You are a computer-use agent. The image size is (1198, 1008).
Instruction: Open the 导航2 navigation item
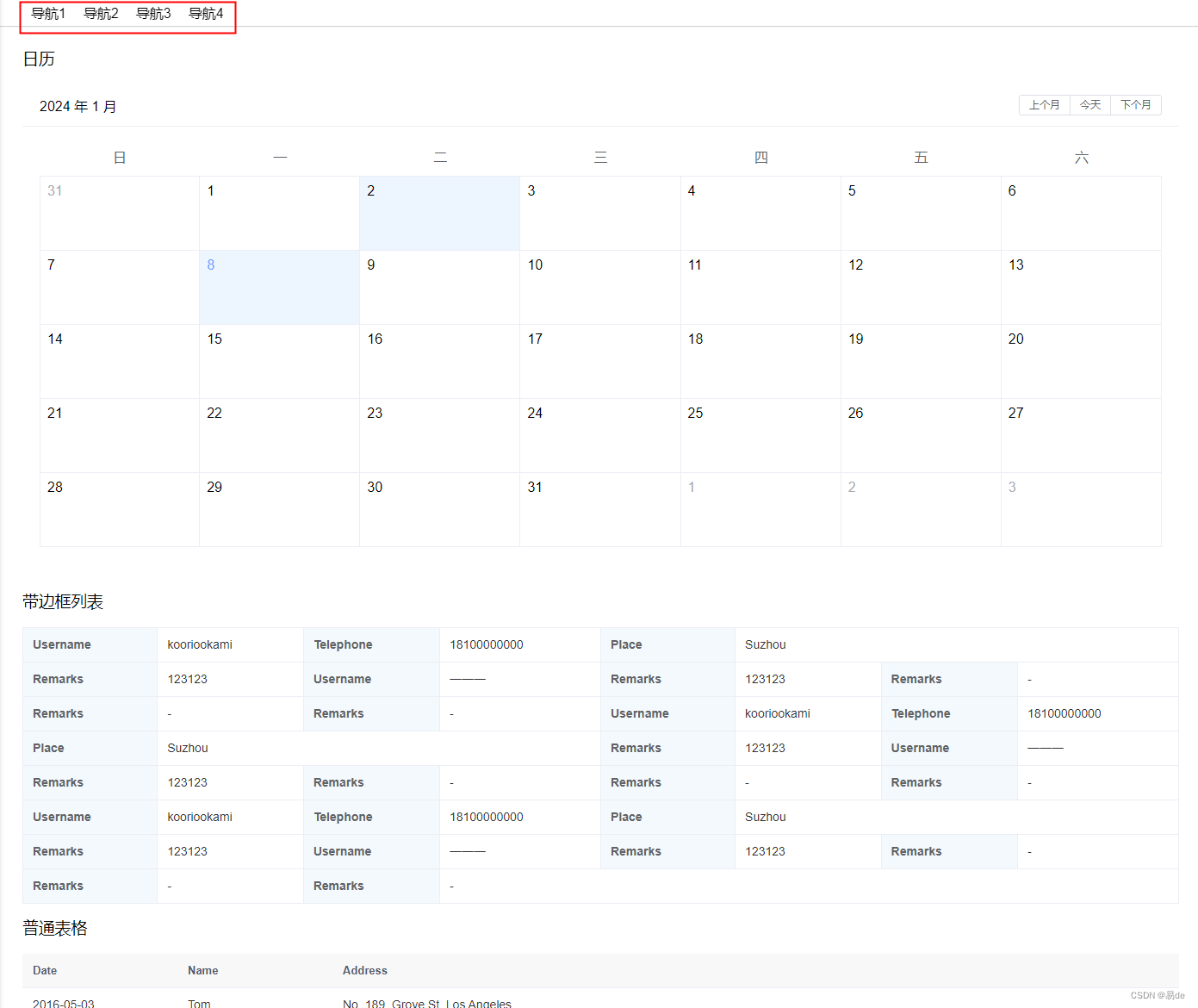coord(101,14)
